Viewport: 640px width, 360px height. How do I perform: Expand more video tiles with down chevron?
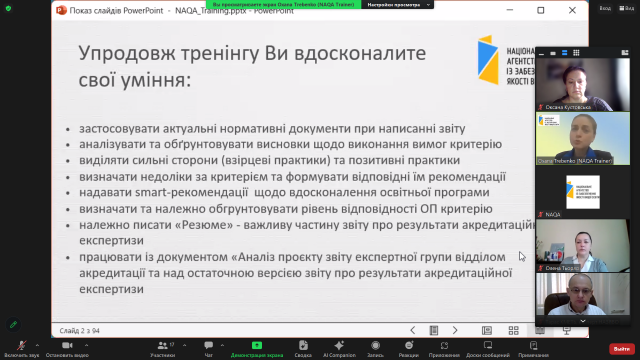pyautogui.click(x=583, y=321)
